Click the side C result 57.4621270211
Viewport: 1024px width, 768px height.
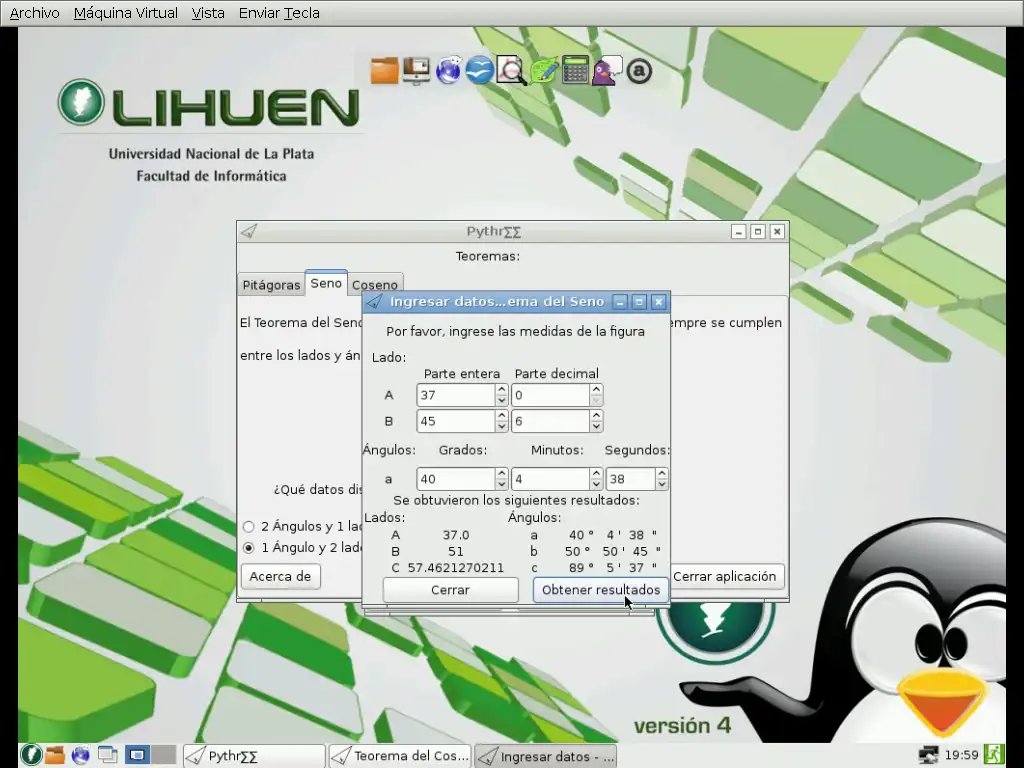pos(456,568)
